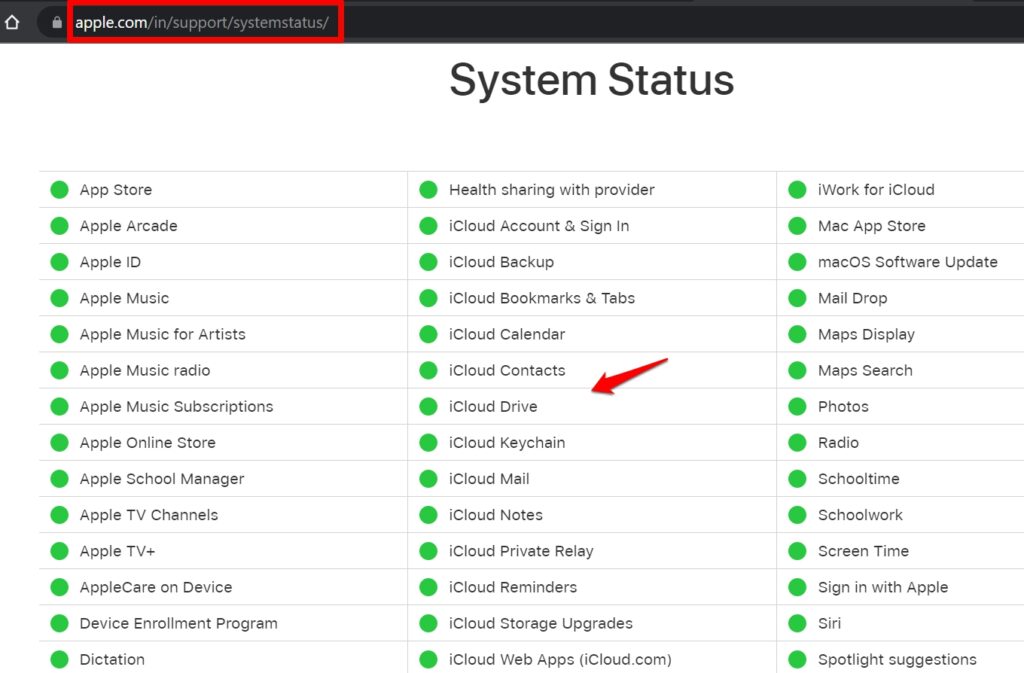
Task: Click the padlock icon in the address bar
Action: pyautogui.click(x=54, y=21)
